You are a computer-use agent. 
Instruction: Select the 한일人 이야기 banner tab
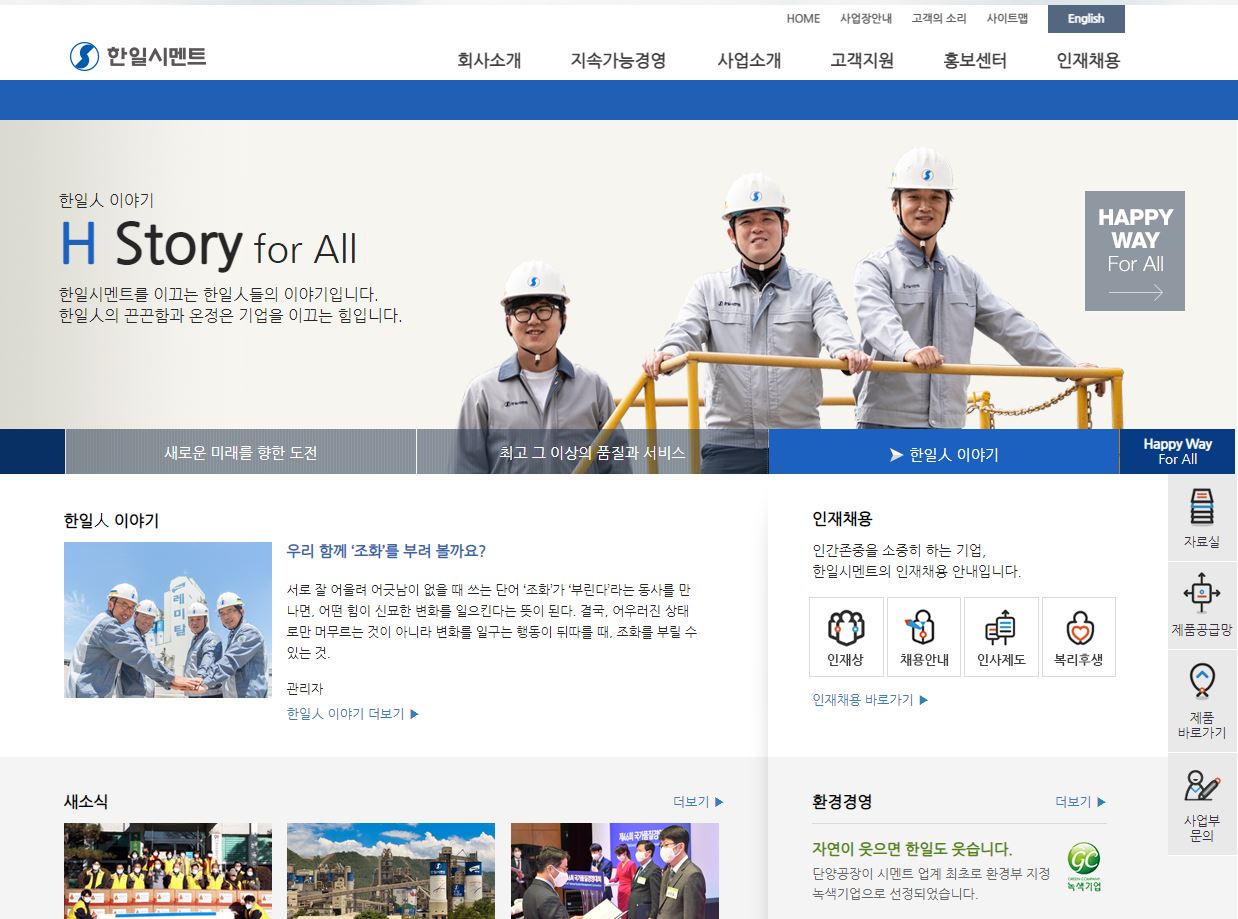click(x=944, y=452)
